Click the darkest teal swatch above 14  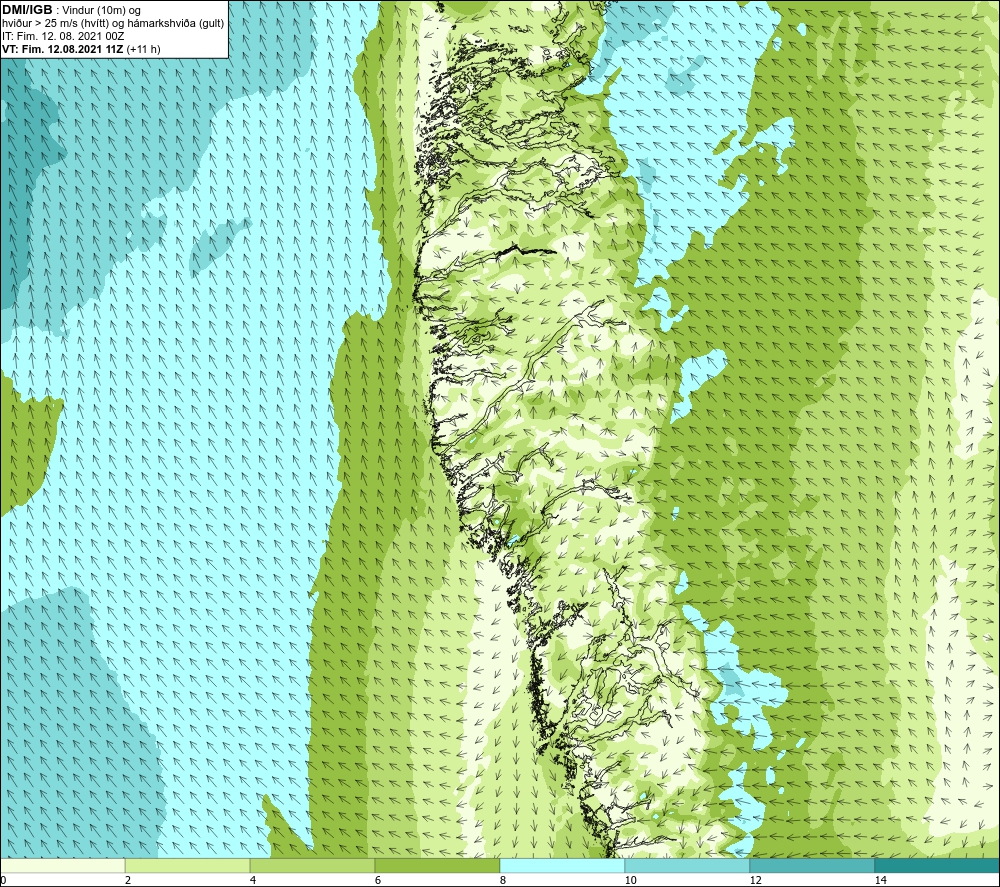pyautogui.click(x=938, y=866)
